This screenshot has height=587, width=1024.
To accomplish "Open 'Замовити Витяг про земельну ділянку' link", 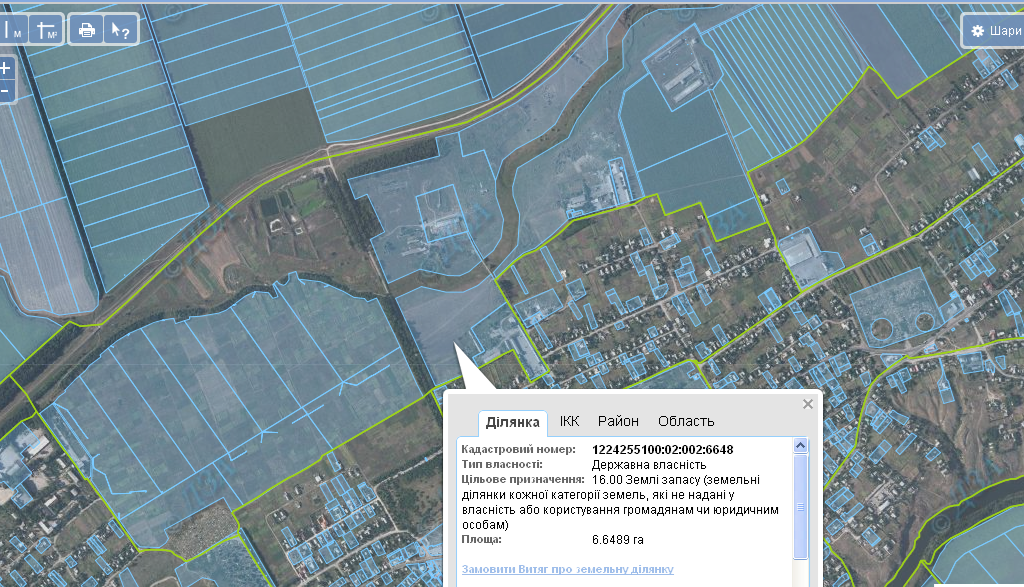I will [567, 569].
